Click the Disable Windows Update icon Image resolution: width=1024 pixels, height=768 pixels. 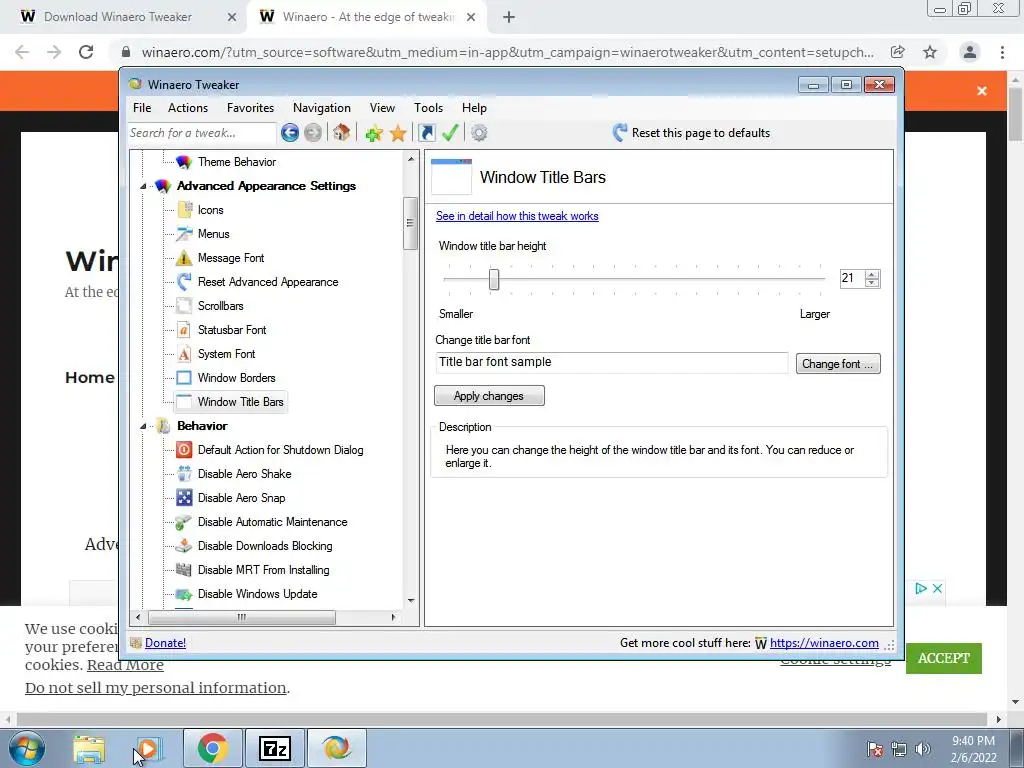pos(185,594)
